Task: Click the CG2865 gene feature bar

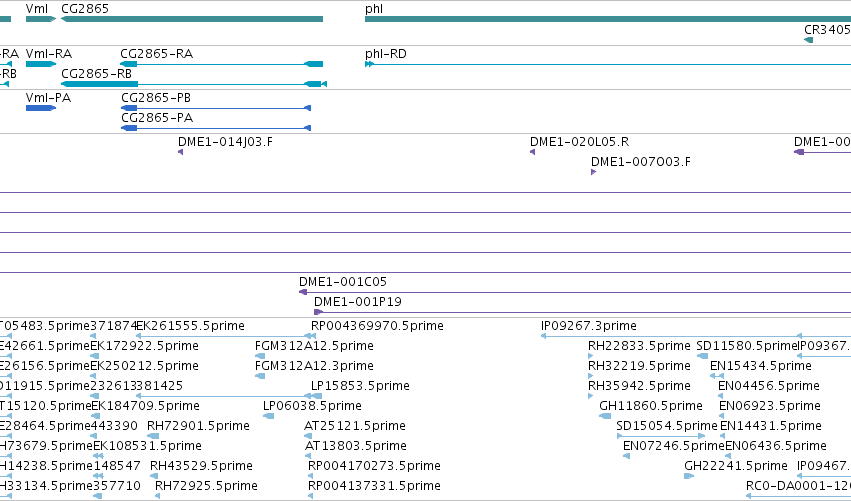Action: 192,19
